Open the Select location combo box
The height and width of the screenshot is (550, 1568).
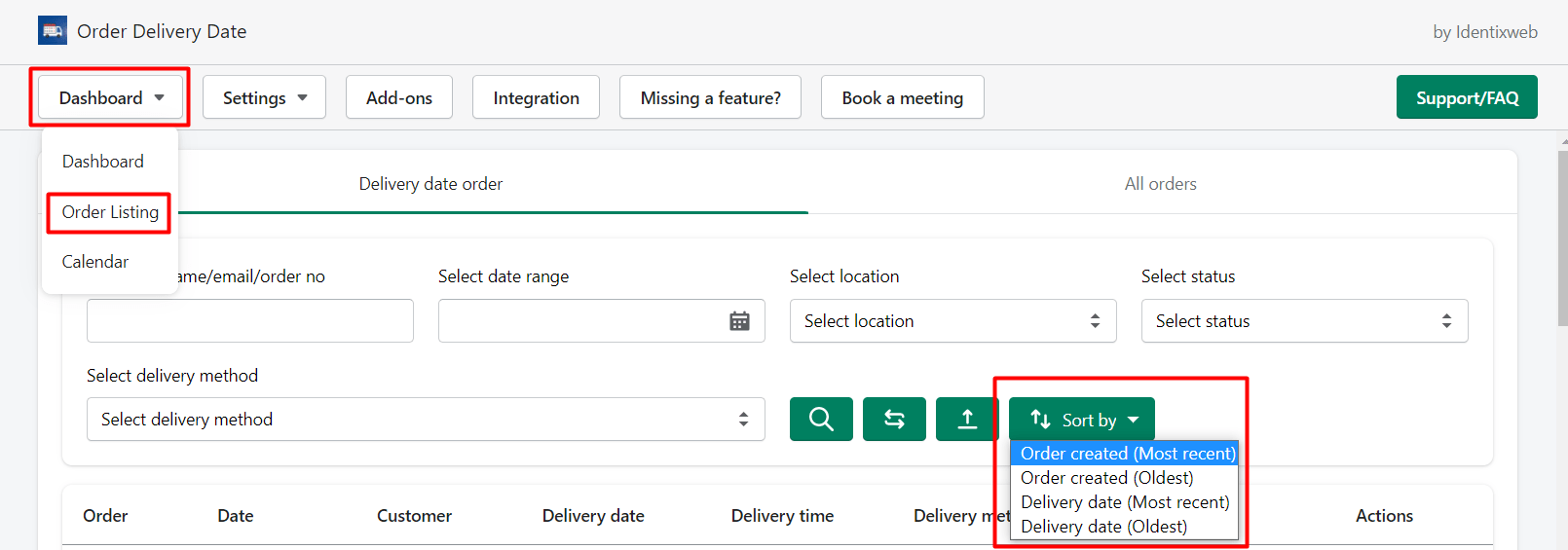(952, 321)
